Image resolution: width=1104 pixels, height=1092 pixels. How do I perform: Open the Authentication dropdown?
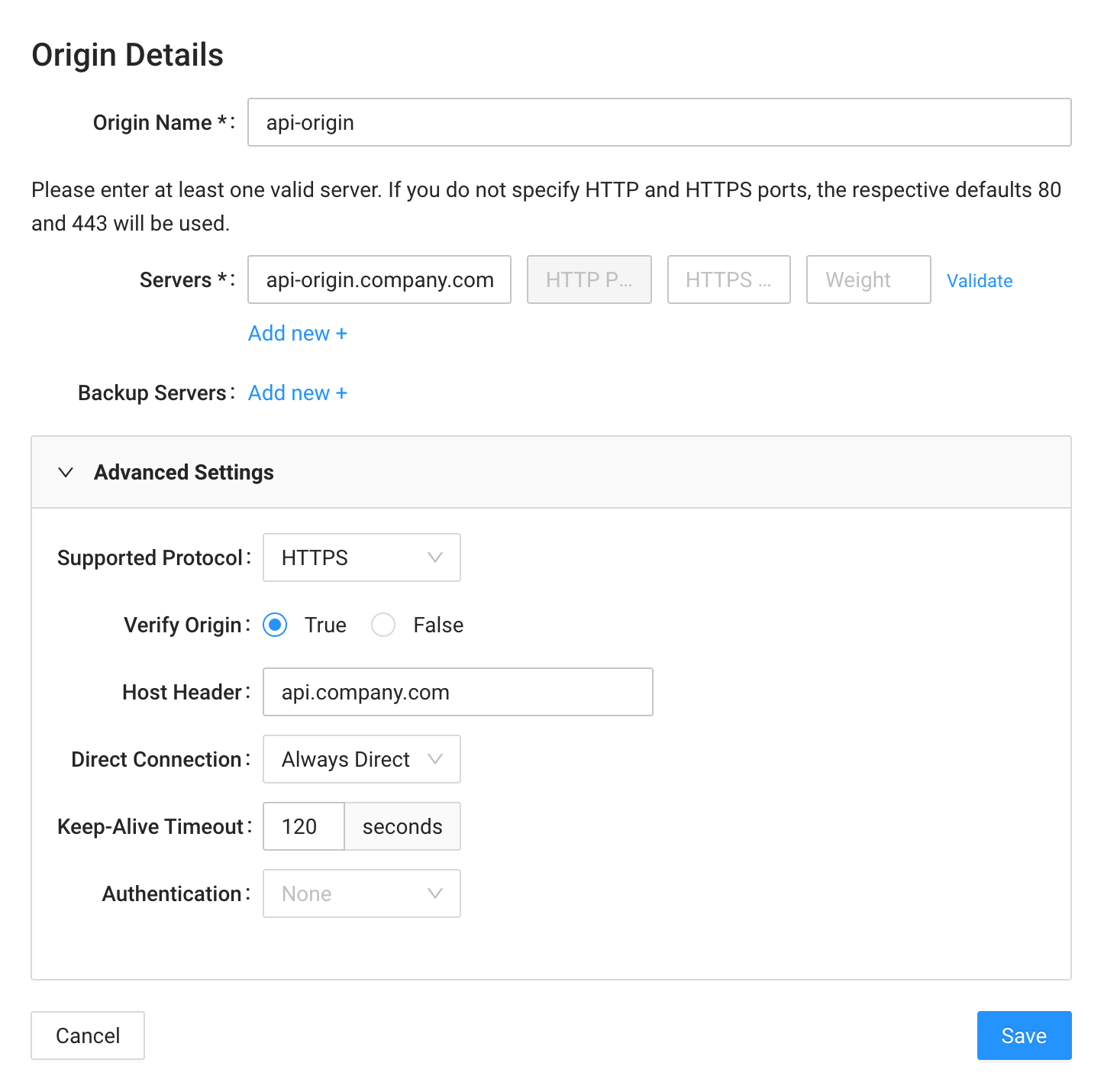(361, 893)
